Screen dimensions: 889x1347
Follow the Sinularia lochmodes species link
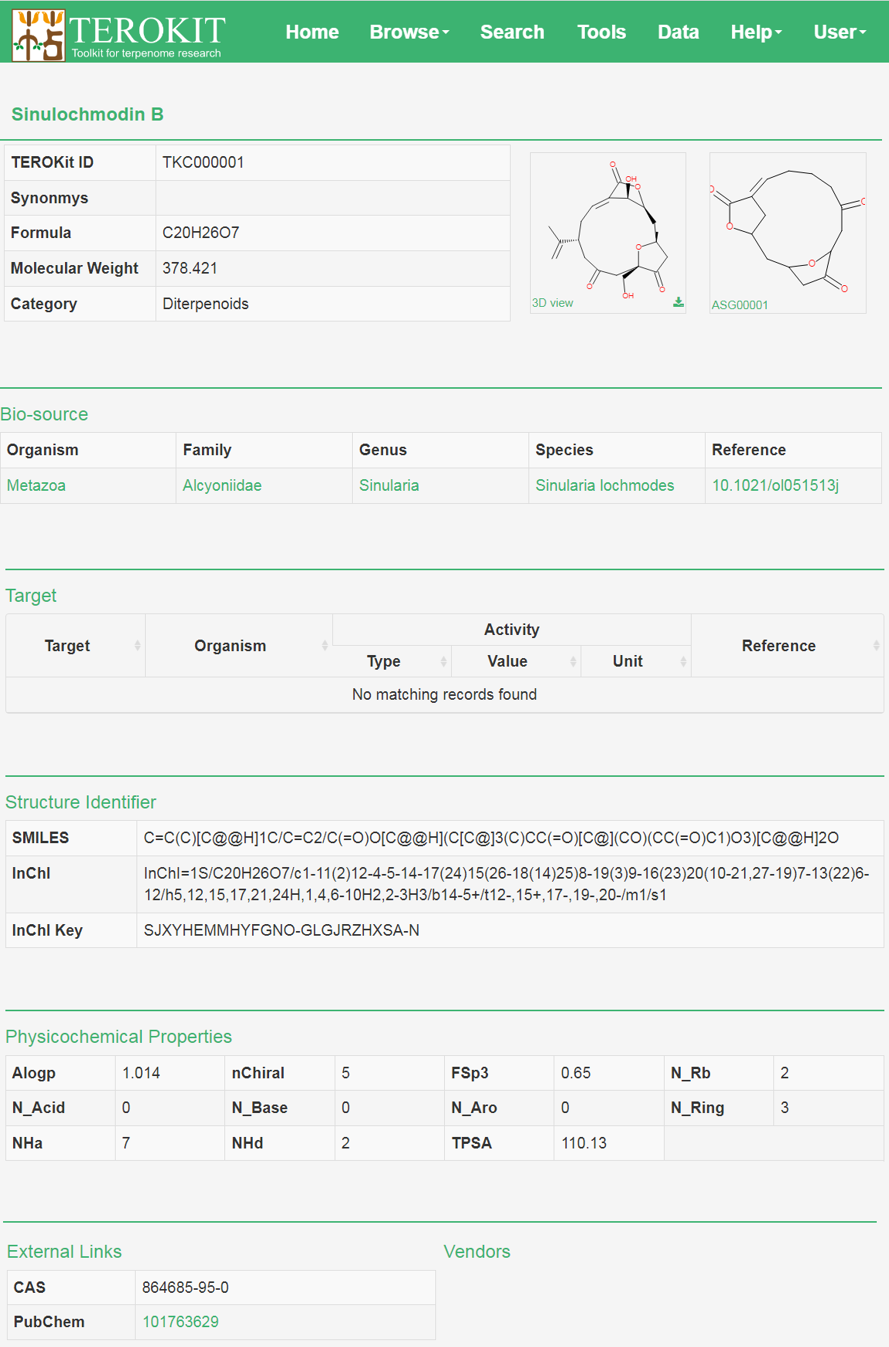604,486
